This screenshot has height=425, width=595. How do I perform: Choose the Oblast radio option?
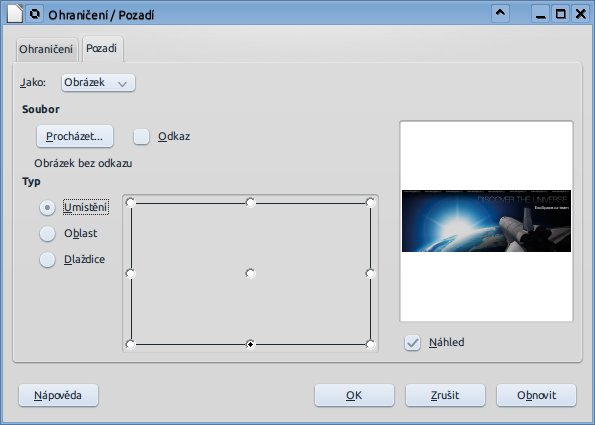47,233
